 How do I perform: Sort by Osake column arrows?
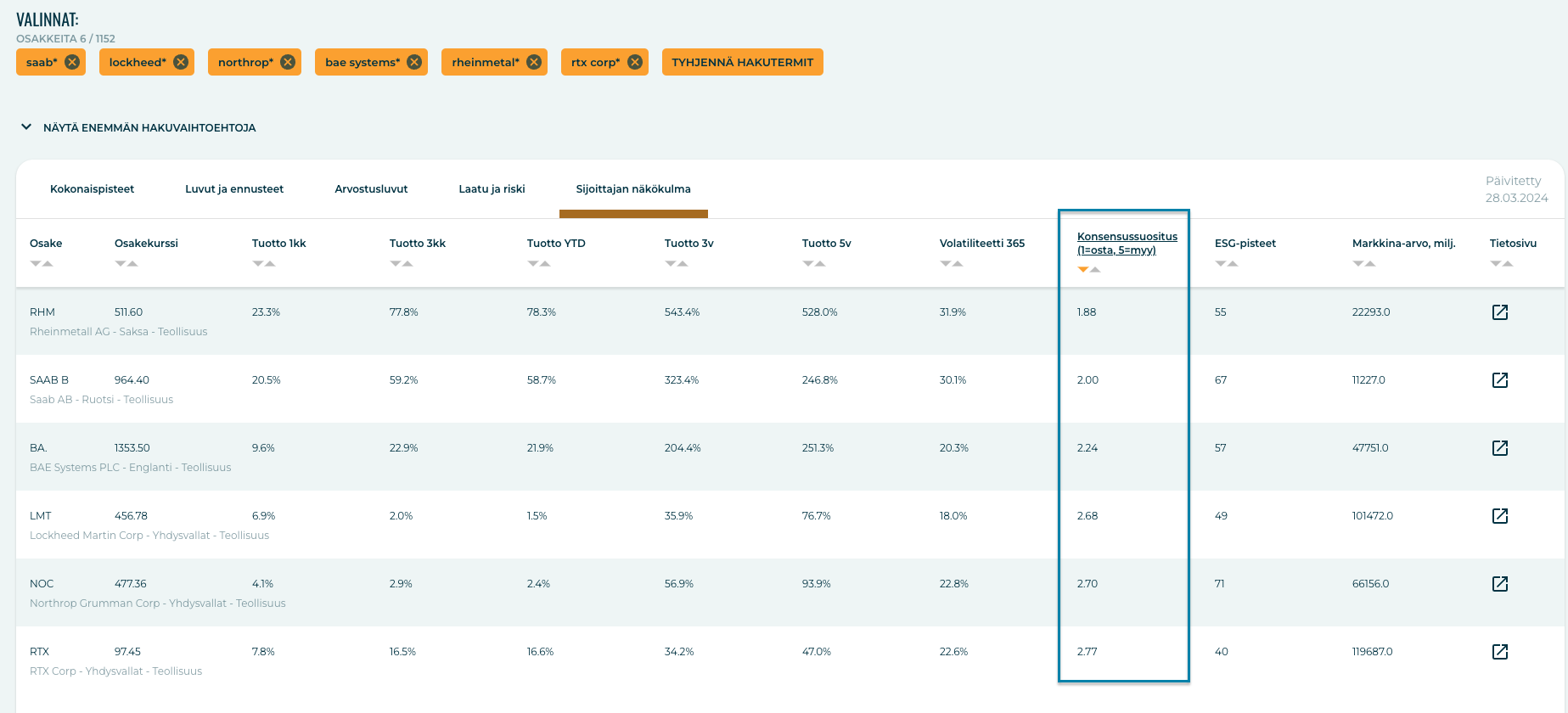(42, 263)
